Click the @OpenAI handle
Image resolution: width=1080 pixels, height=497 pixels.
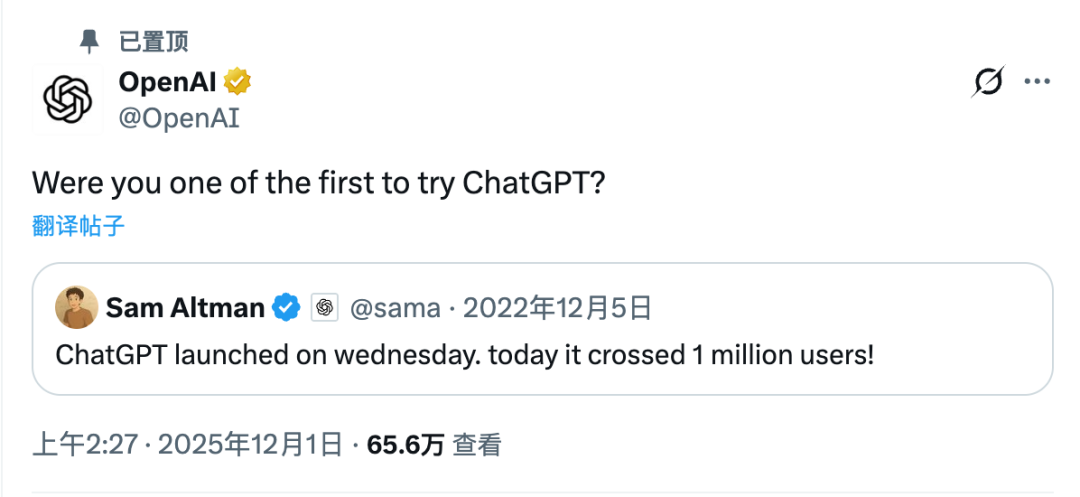[178, 118]
